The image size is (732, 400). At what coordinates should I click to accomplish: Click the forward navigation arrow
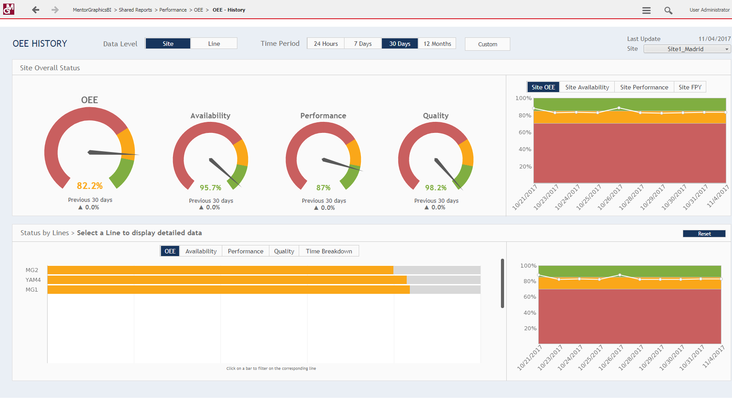(55, 10)
